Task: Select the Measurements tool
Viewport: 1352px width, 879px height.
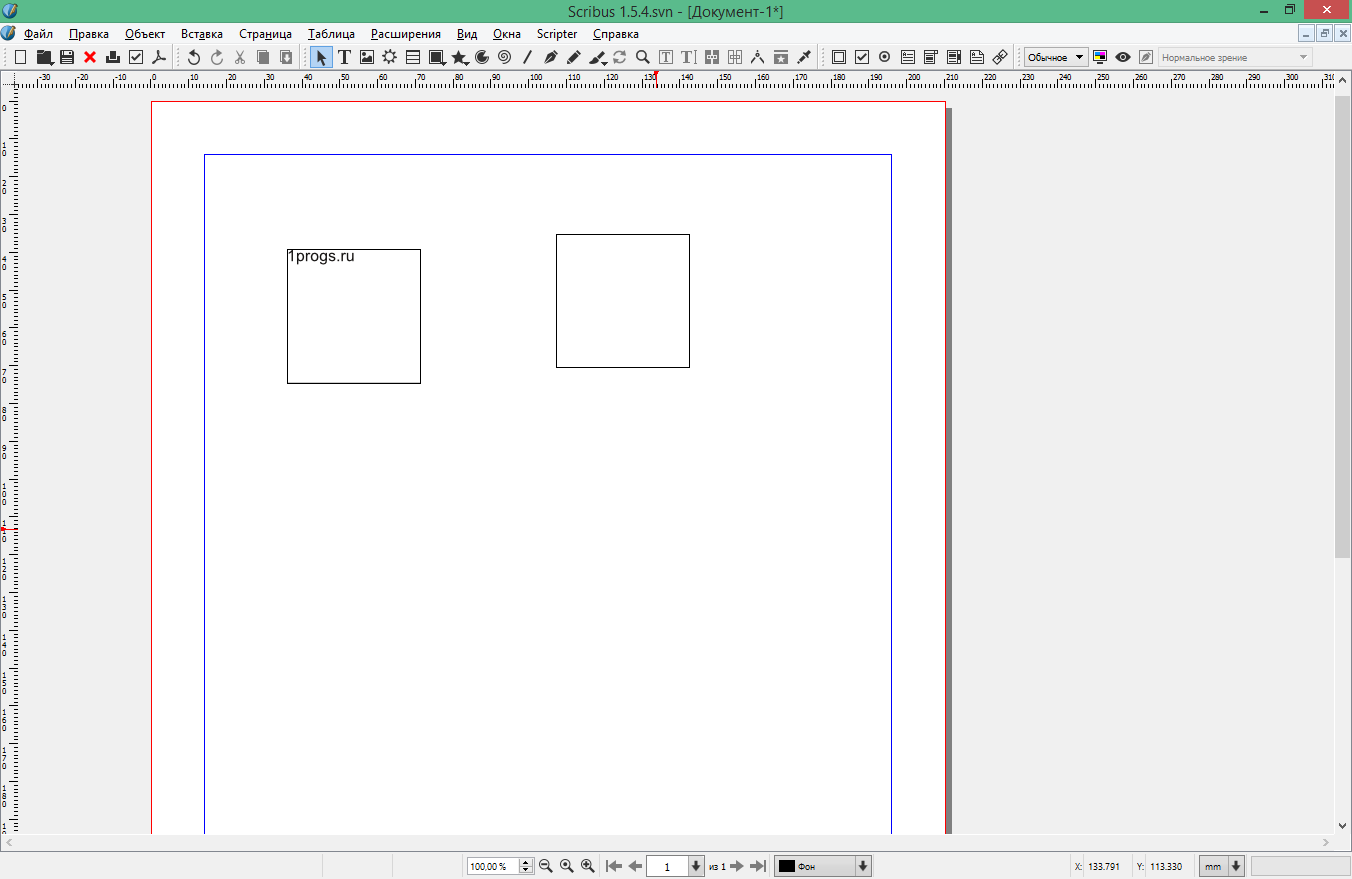Action: (x=758, y=57)
